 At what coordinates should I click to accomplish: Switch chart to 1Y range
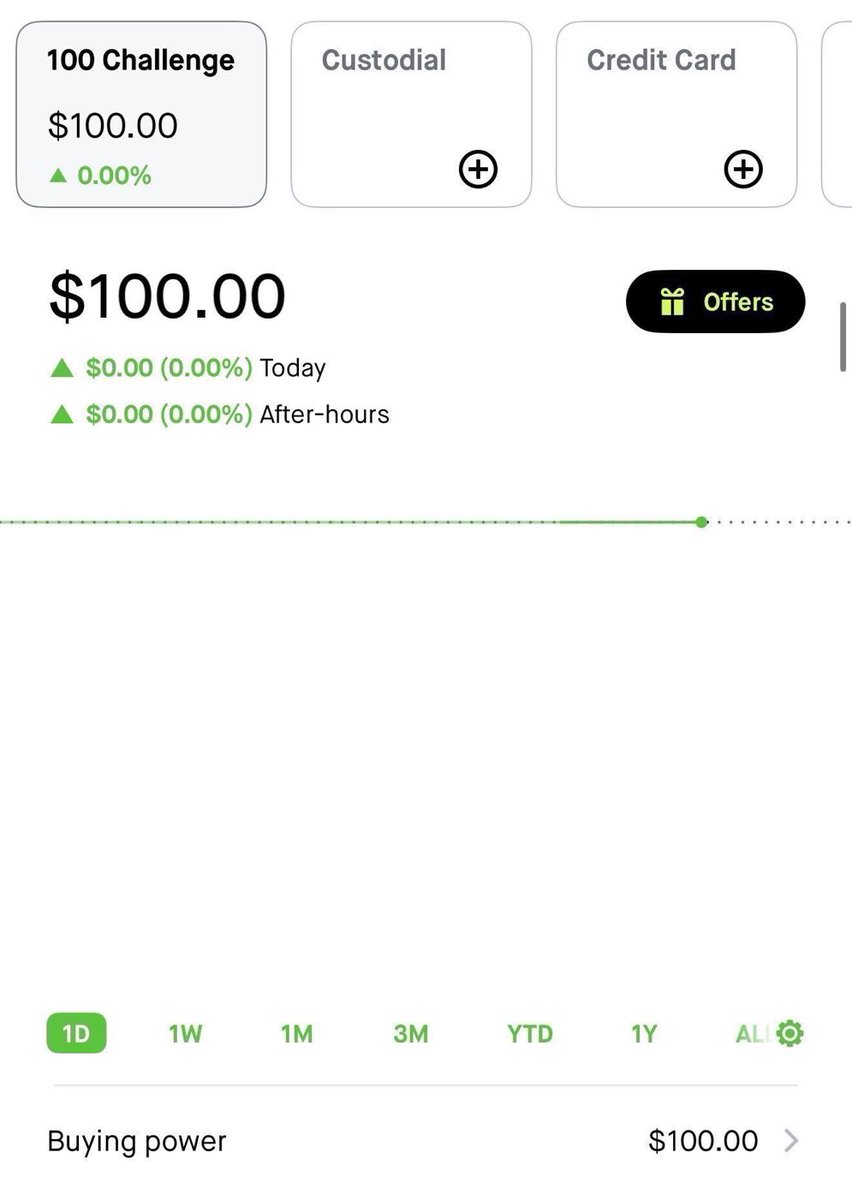(x=644, y=1034)
